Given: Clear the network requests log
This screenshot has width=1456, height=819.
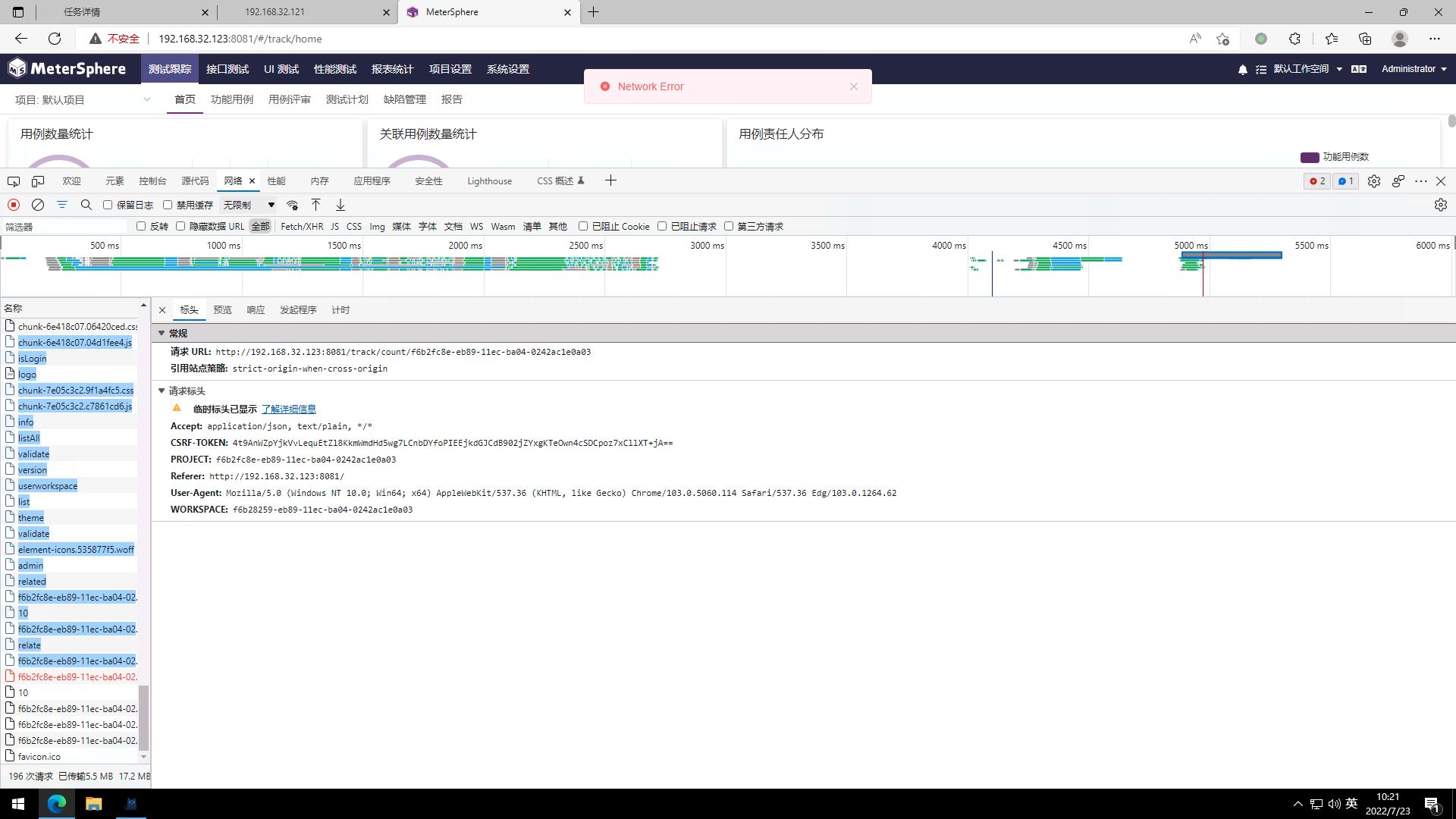Looking at the screenshot, I should (x=38, y=205).
